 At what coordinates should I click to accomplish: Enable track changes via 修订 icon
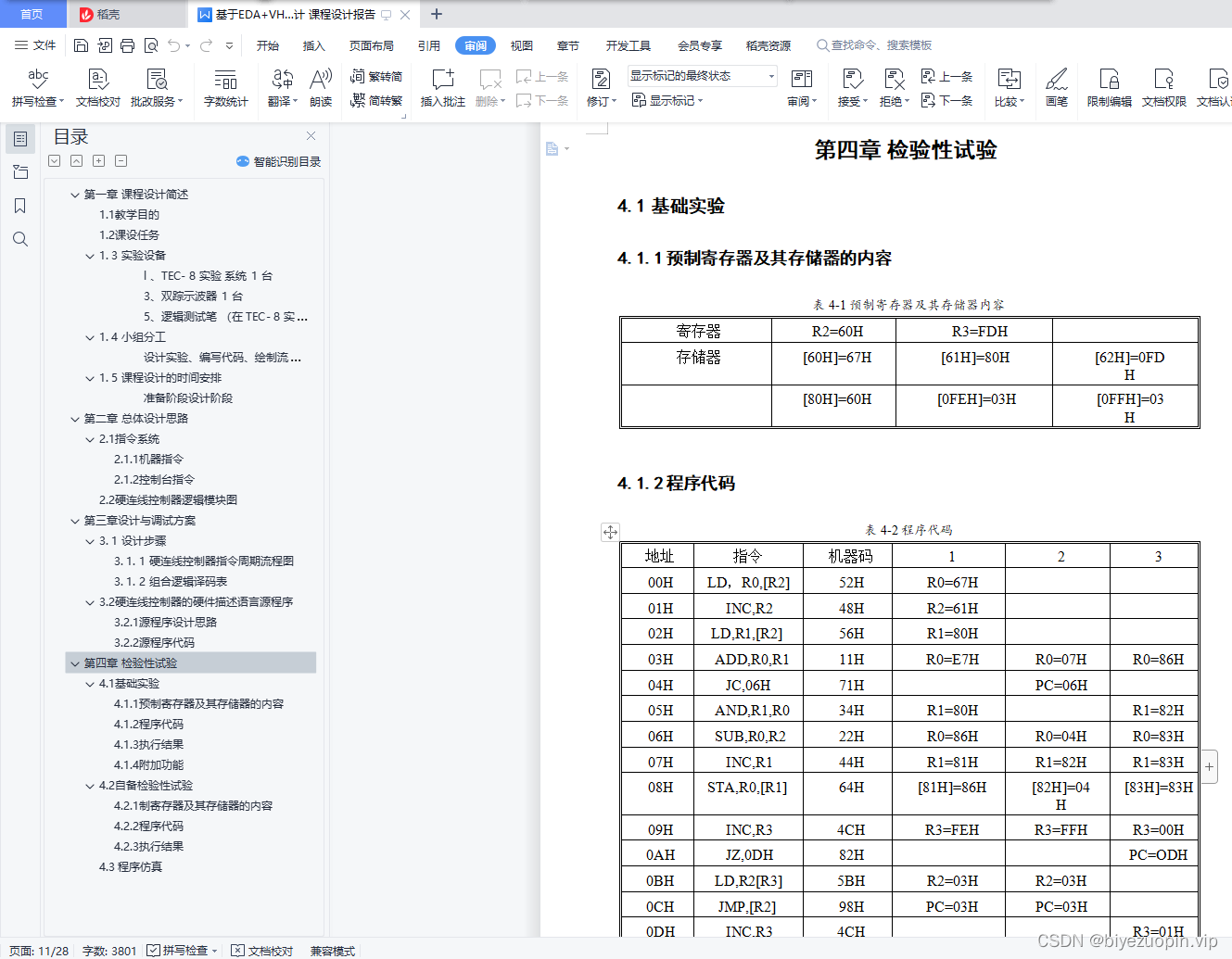pos(601,87)
